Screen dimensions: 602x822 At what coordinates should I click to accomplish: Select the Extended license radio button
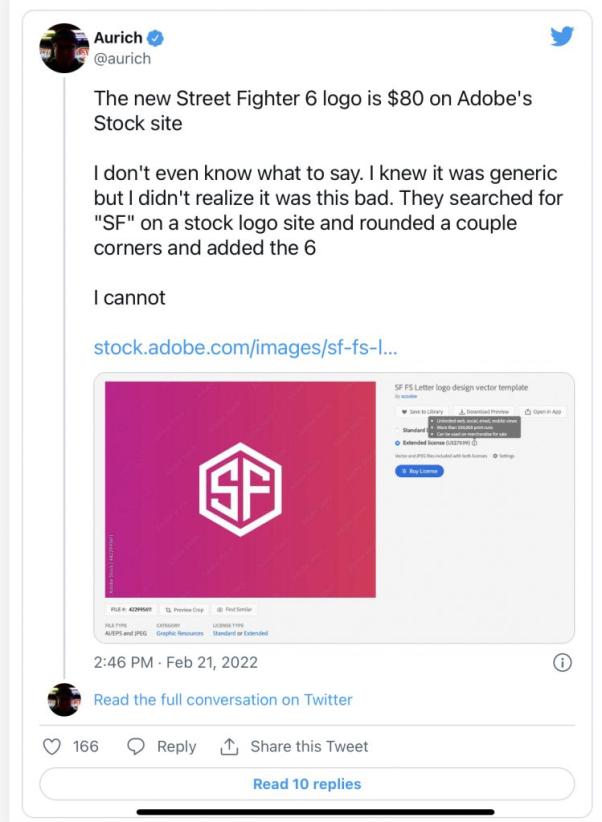(x=399, y=442)
